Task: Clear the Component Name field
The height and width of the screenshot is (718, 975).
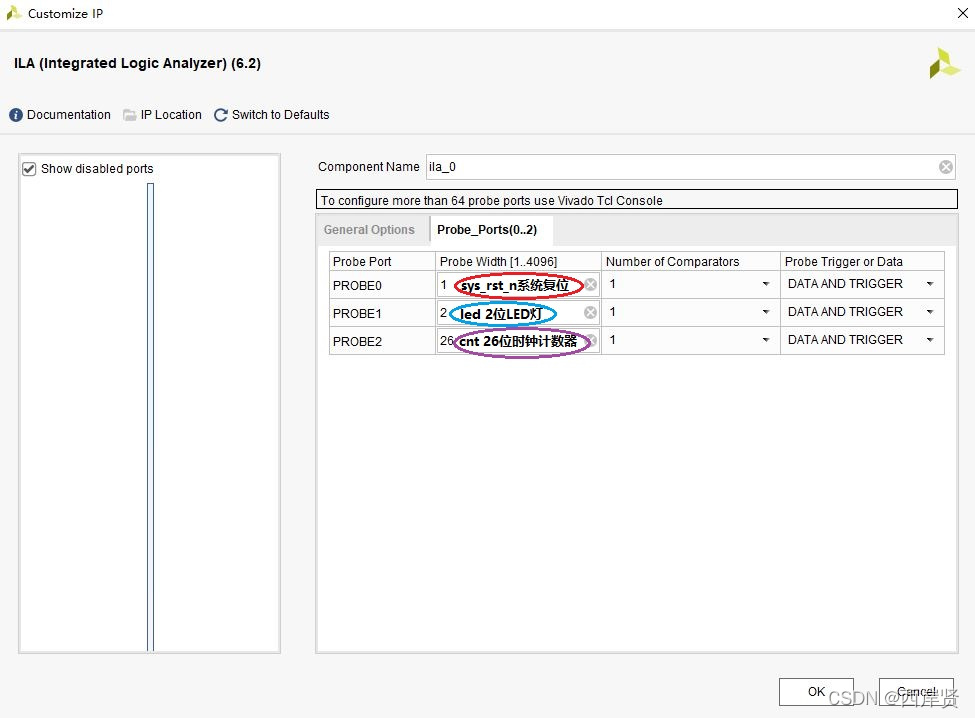Action: 945,167
